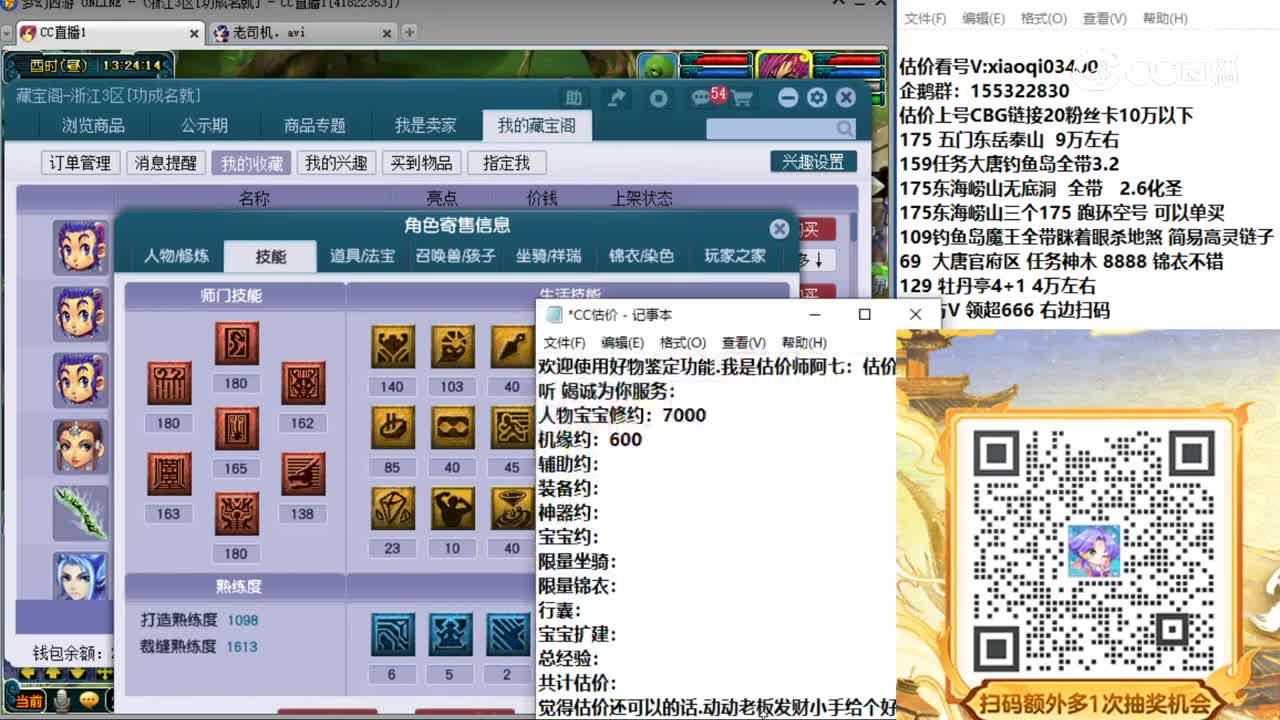Viewport: 1280px width, 720px height.
Task: Open the 兴趣设置 button
Action: [813, 162]
